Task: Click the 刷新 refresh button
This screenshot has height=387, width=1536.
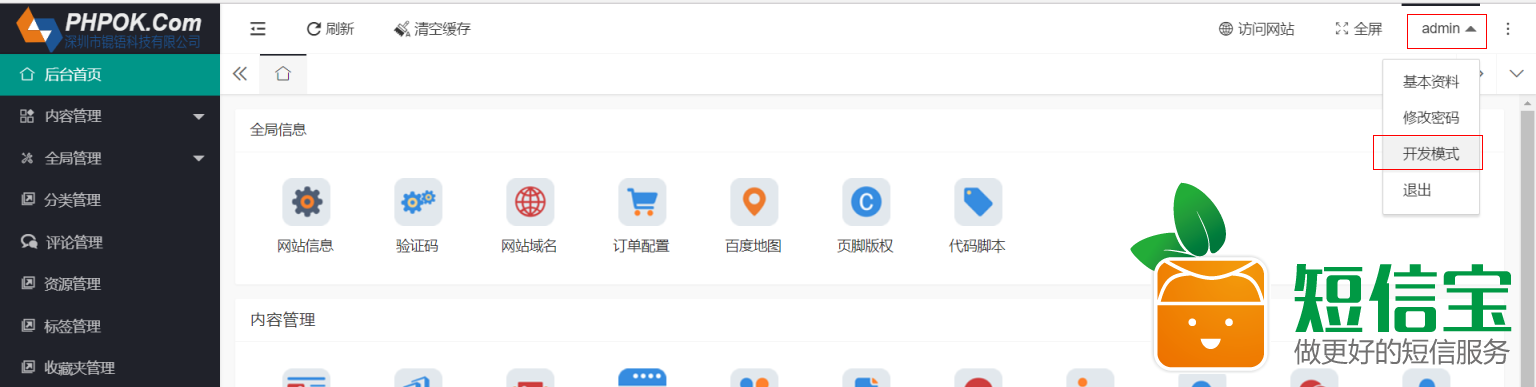Action: (x=330, y=29)
